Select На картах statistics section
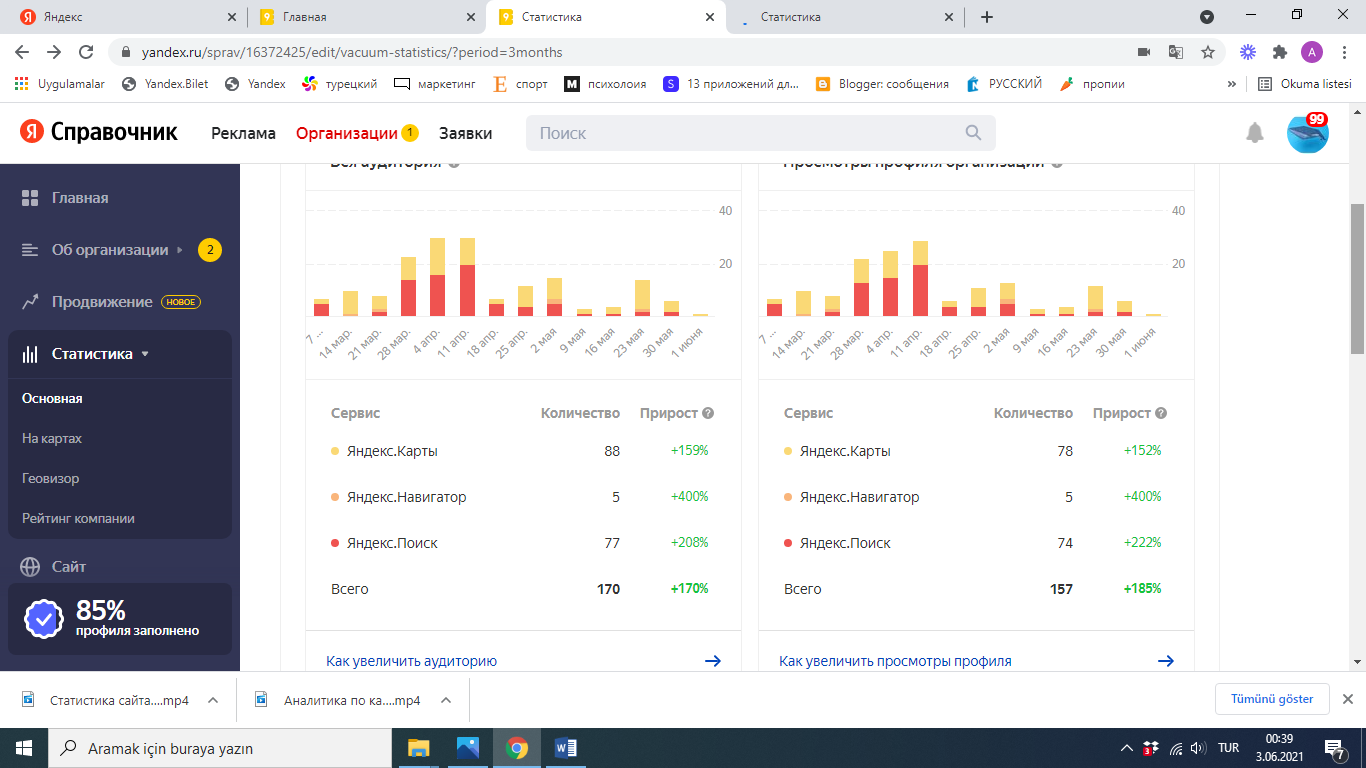Viewport: 1366px width, 768px height. pos(52,438)
